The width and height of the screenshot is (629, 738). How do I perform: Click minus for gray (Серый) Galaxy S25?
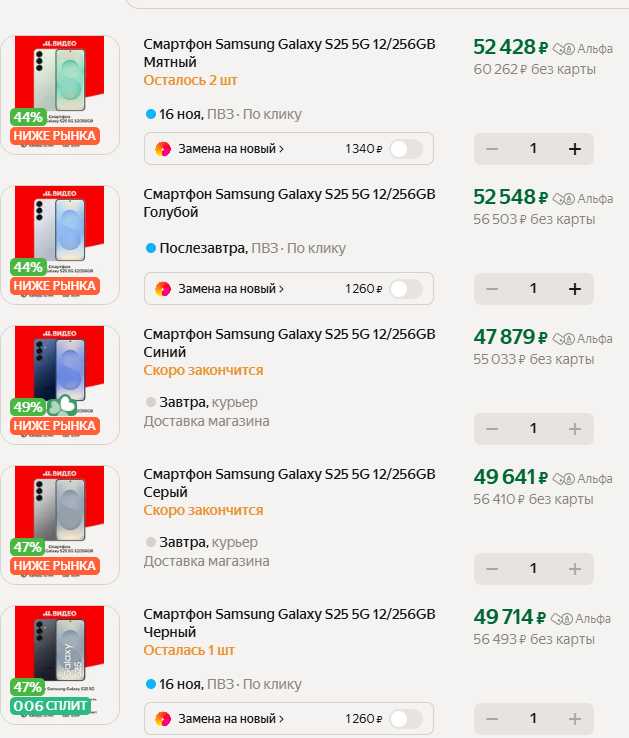(492, 569)
